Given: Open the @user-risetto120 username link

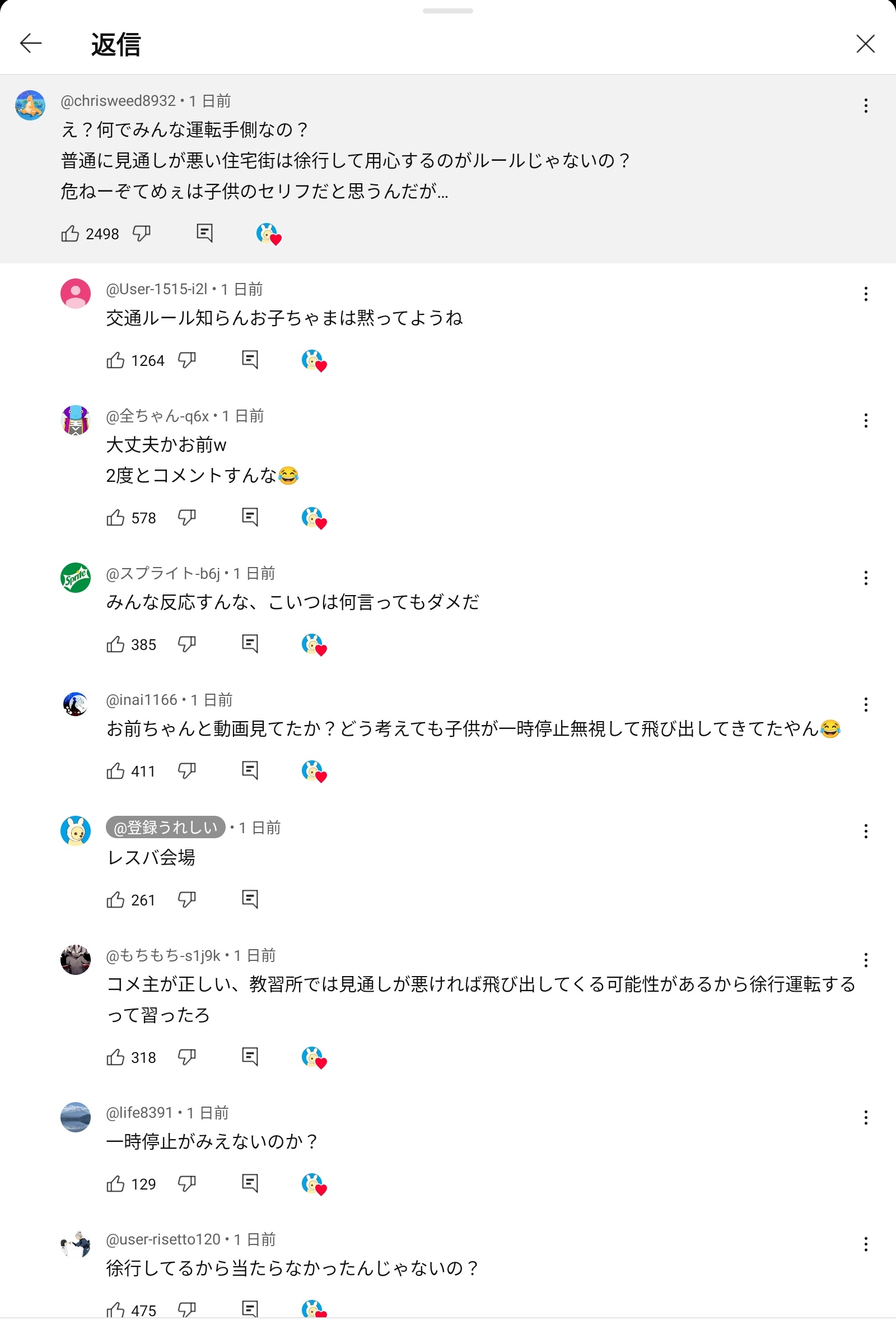Looking at the screenshot, I should tap(163, 1239).
